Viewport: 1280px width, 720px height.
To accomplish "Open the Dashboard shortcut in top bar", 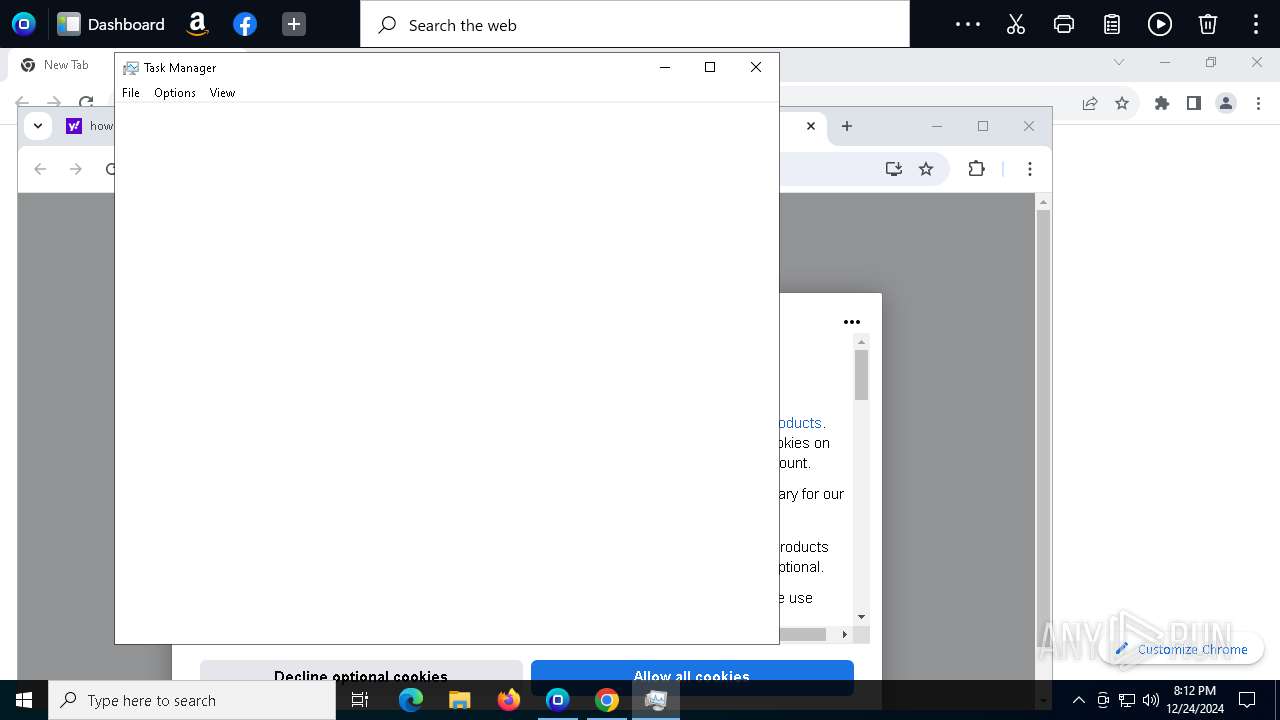I will [x=112, y=24].
